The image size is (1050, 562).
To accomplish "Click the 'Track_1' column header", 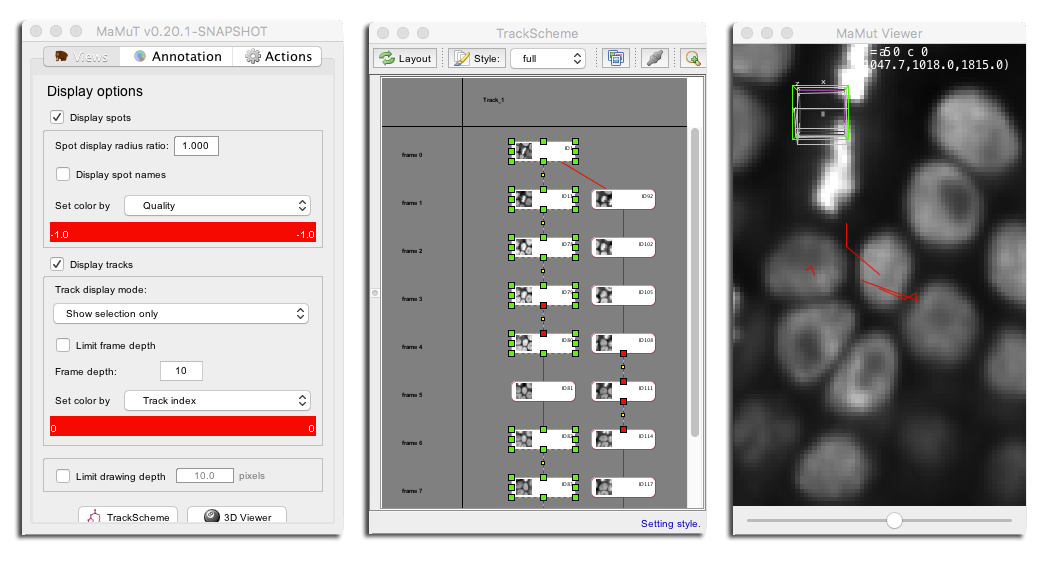I will (x=494, y=100).
